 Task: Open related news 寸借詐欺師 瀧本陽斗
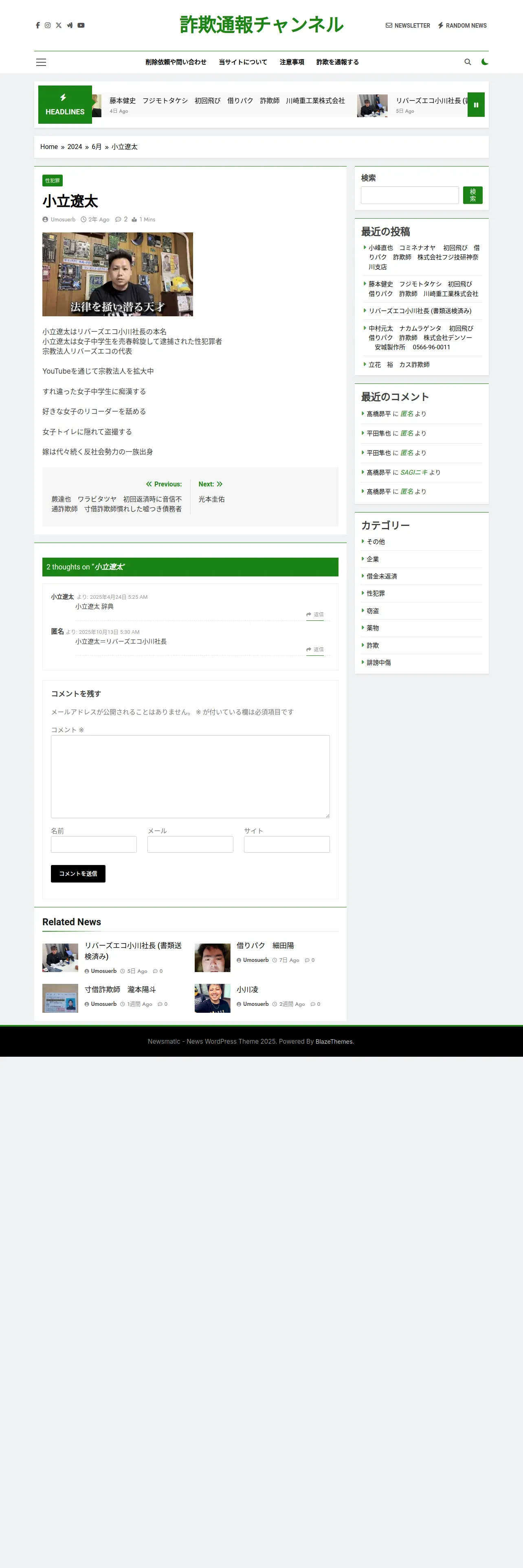coord(120,990)
